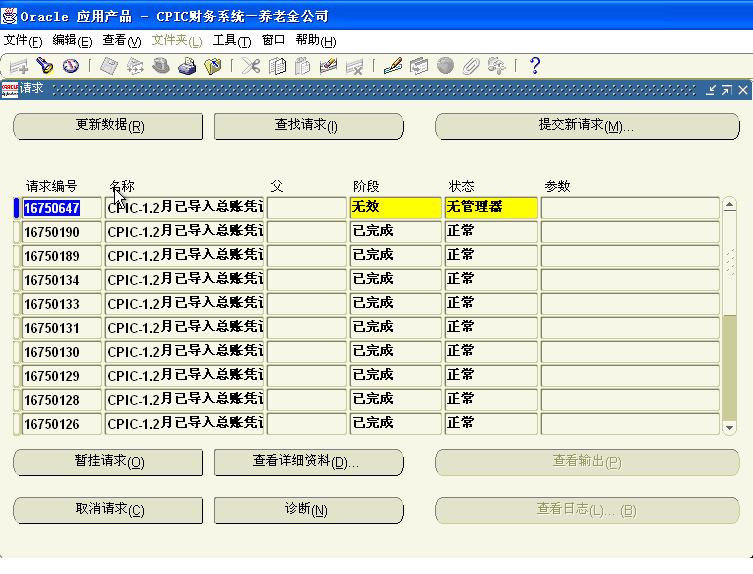The width and height of the screenshot is (753, 574).
Task: Open the 窗口 menu
Action: [273, 40]
